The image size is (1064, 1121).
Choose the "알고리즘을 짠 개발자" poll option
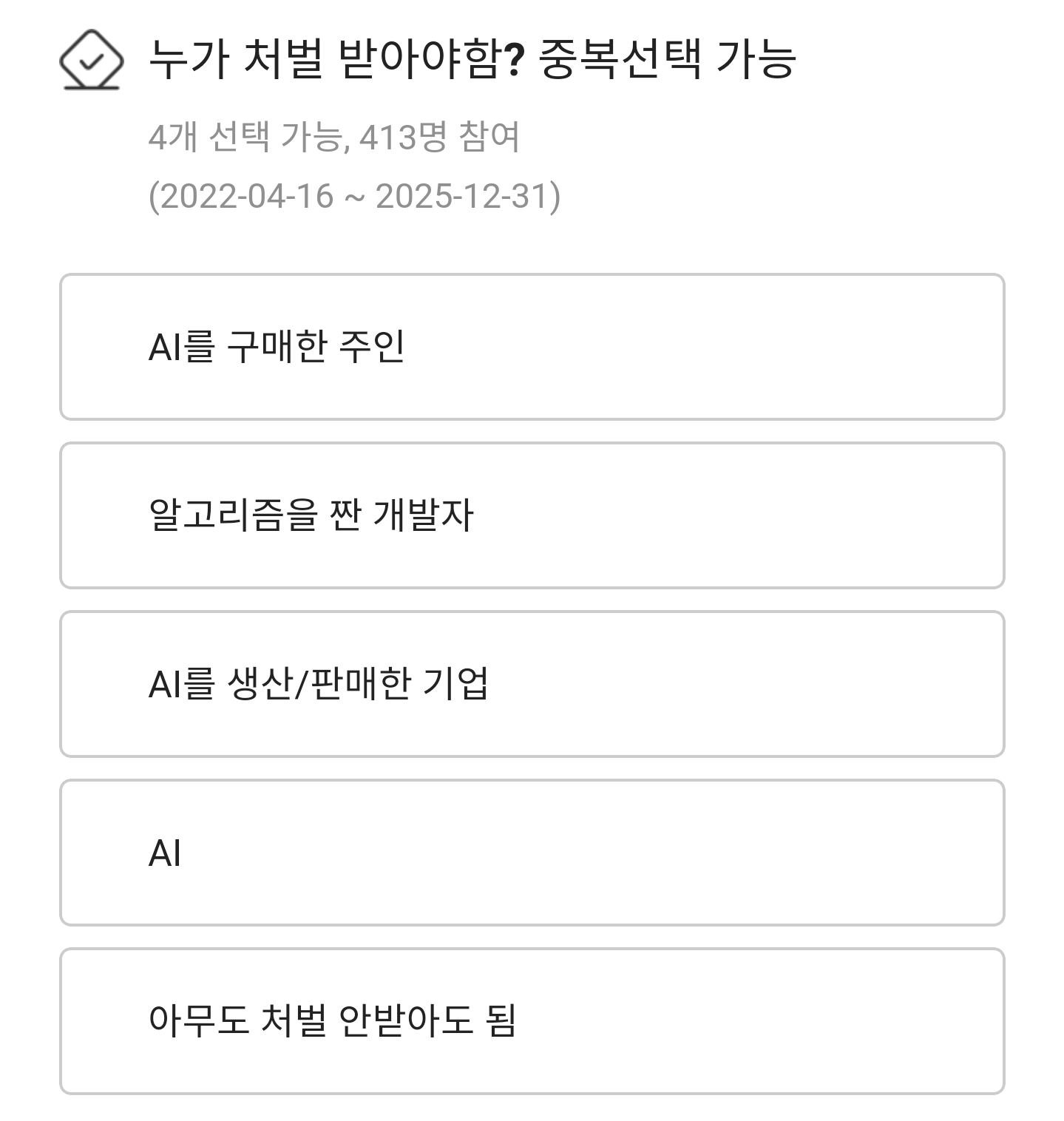coord(532,515)
